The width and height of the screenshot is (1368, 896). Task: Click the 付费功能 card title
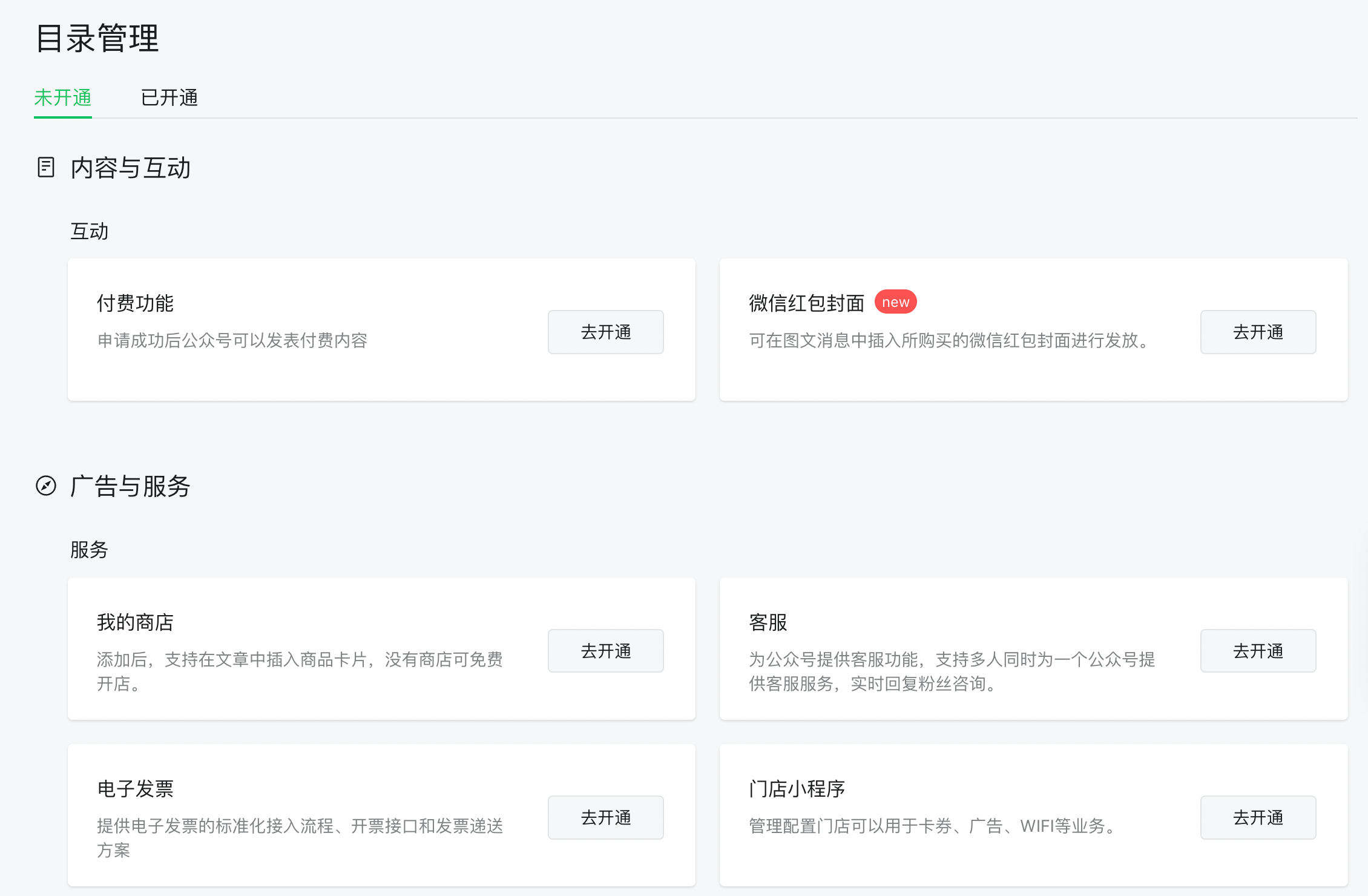[x=135, y=303]
